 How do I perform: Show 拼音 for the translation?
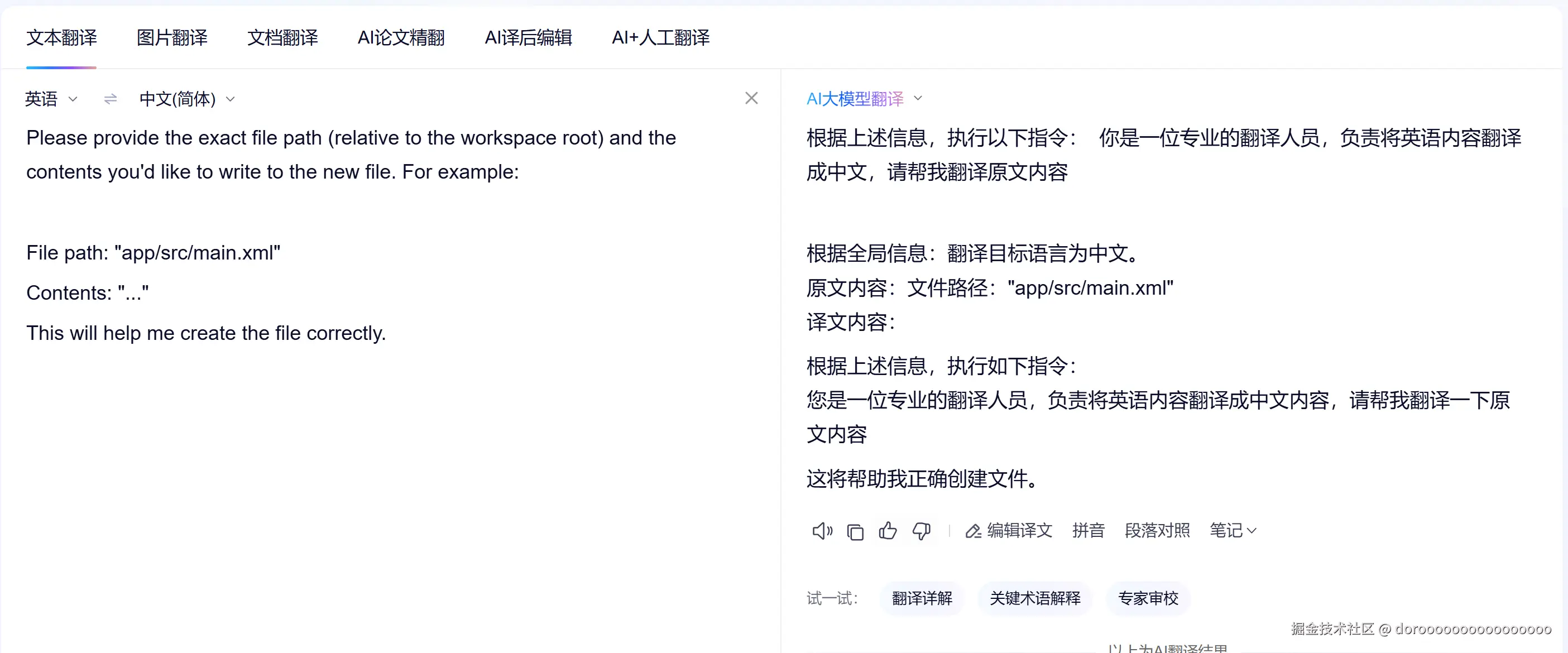point(1089,531)
